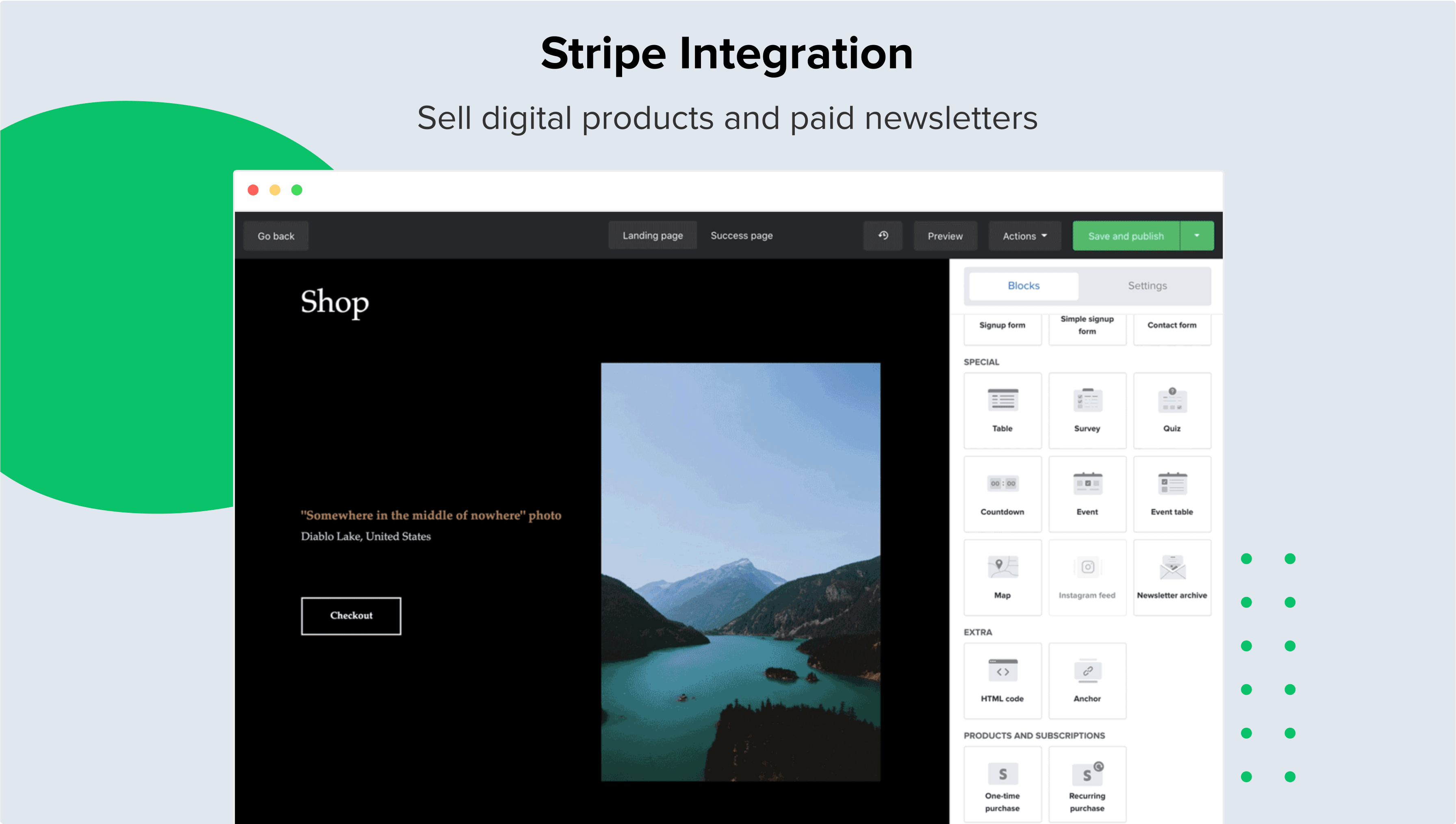Image resolution: width=1456 pixels, height=824 pixels.
Task: Choose the Event table block
Action: [x=1172, y=494]
